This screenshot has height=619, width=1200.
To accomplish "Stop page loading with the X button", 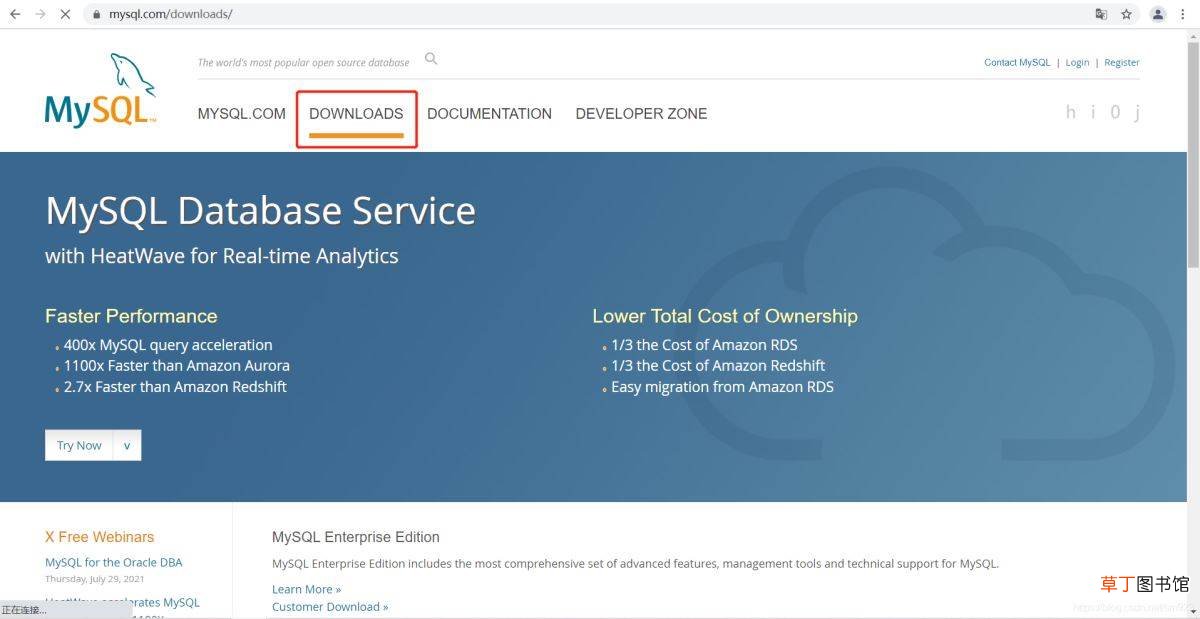I will 65,14.
